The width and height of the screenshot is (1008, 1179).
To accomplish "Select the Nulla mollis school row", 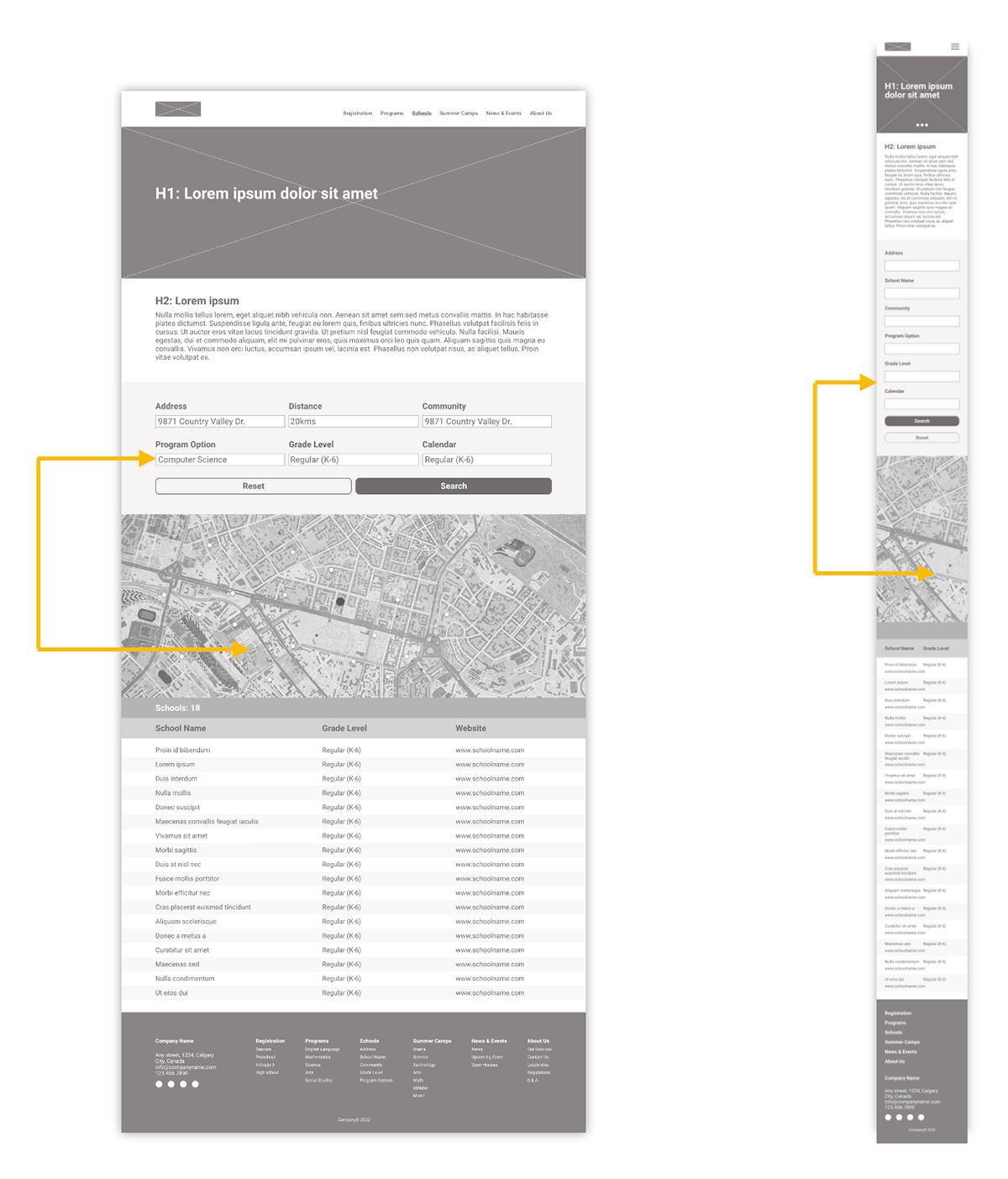I will pyautogui.click(x=354, y=793).
